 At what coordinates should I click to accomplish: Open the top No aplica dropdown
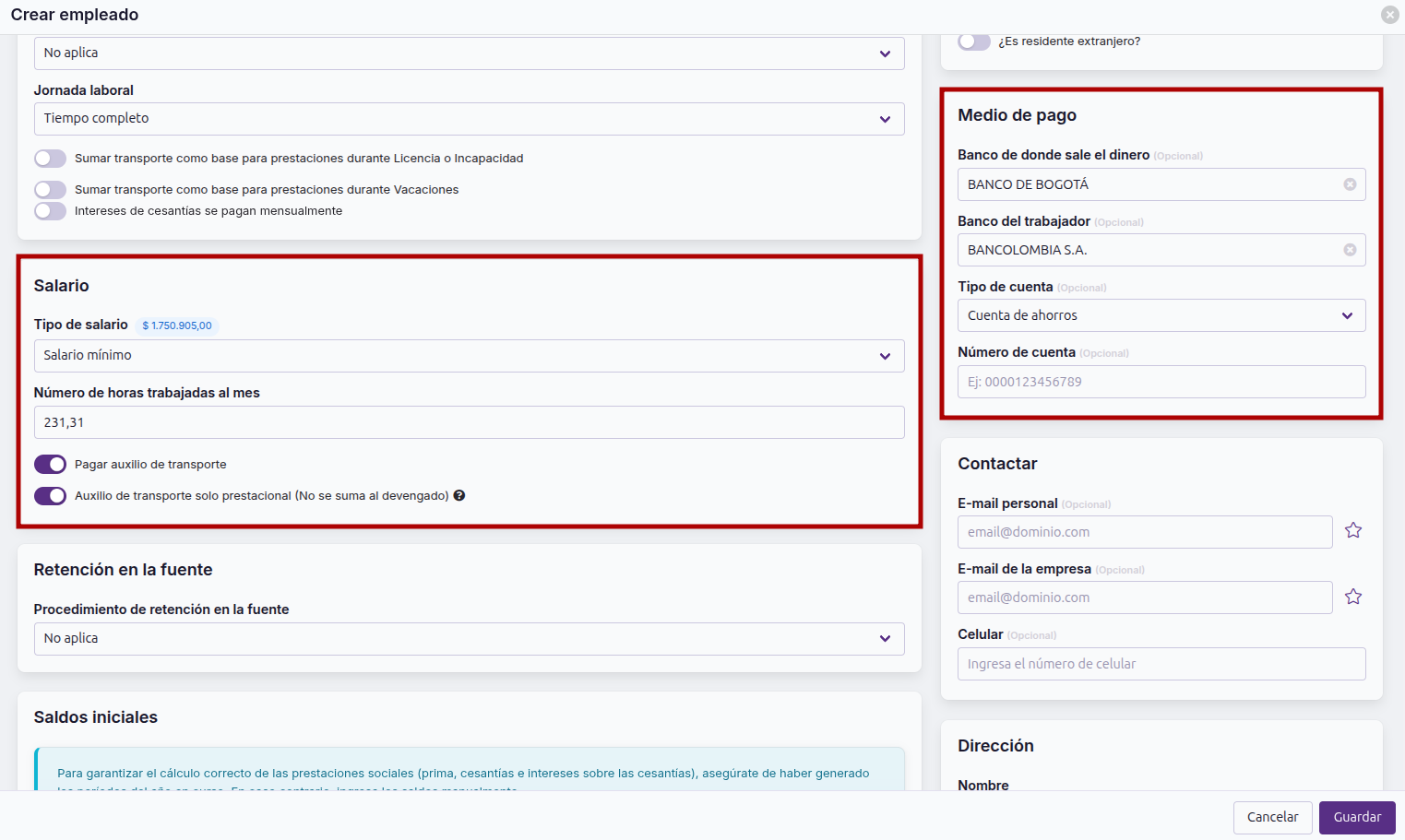[469, 53]
